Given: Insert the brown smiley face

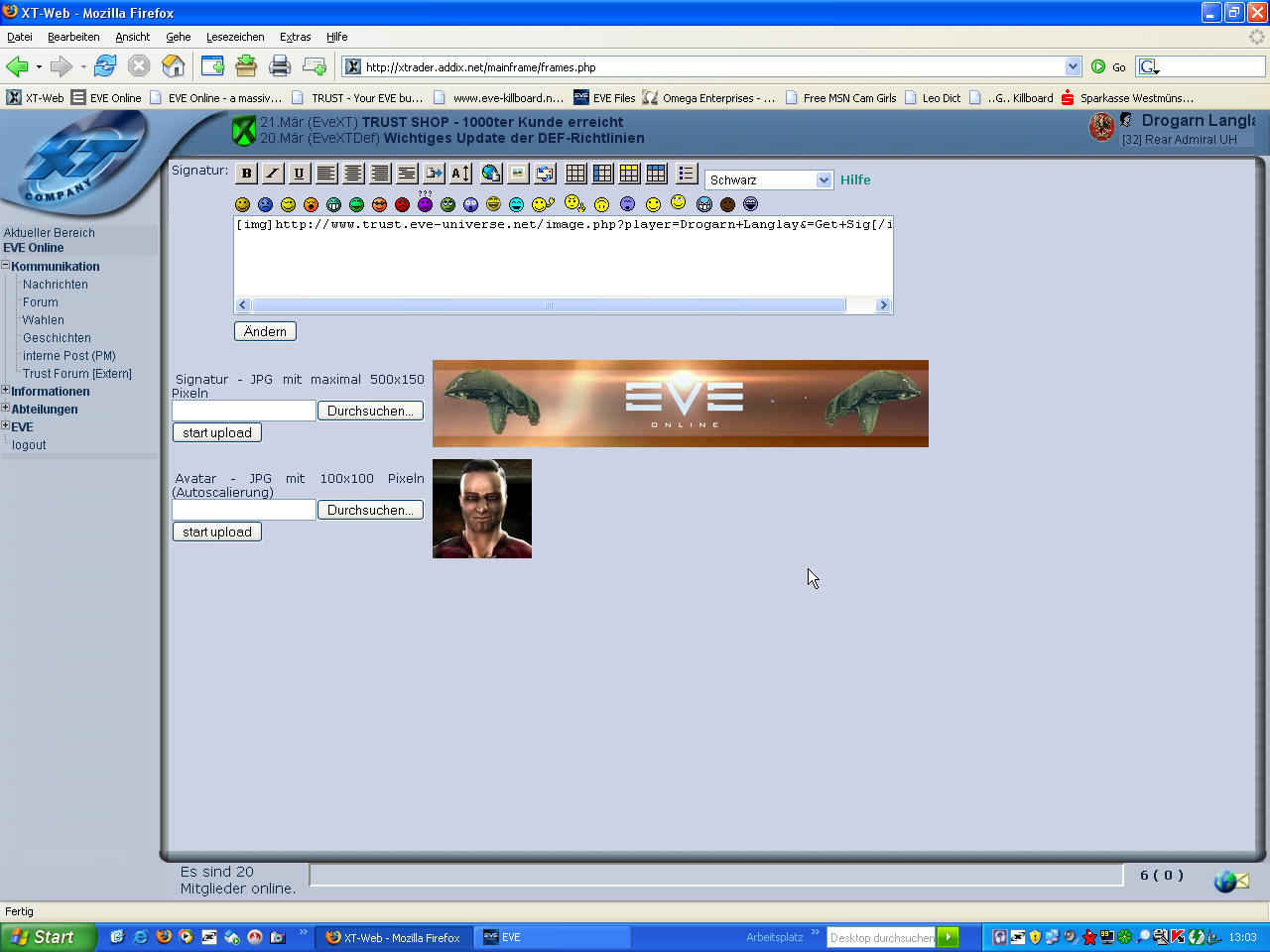Looking at the screenshot, I should tap(727, 204).
